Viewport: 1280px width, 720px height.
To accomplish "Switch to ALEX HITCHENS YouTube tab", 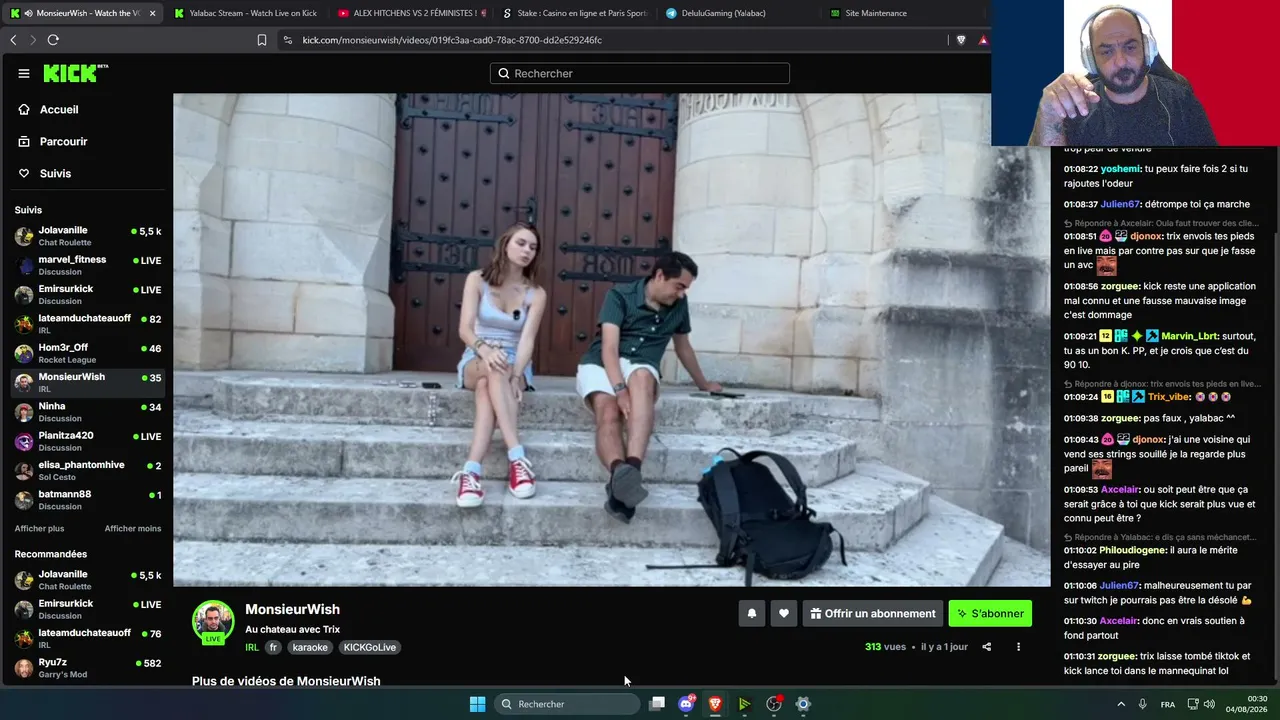I will pos(412,13).
